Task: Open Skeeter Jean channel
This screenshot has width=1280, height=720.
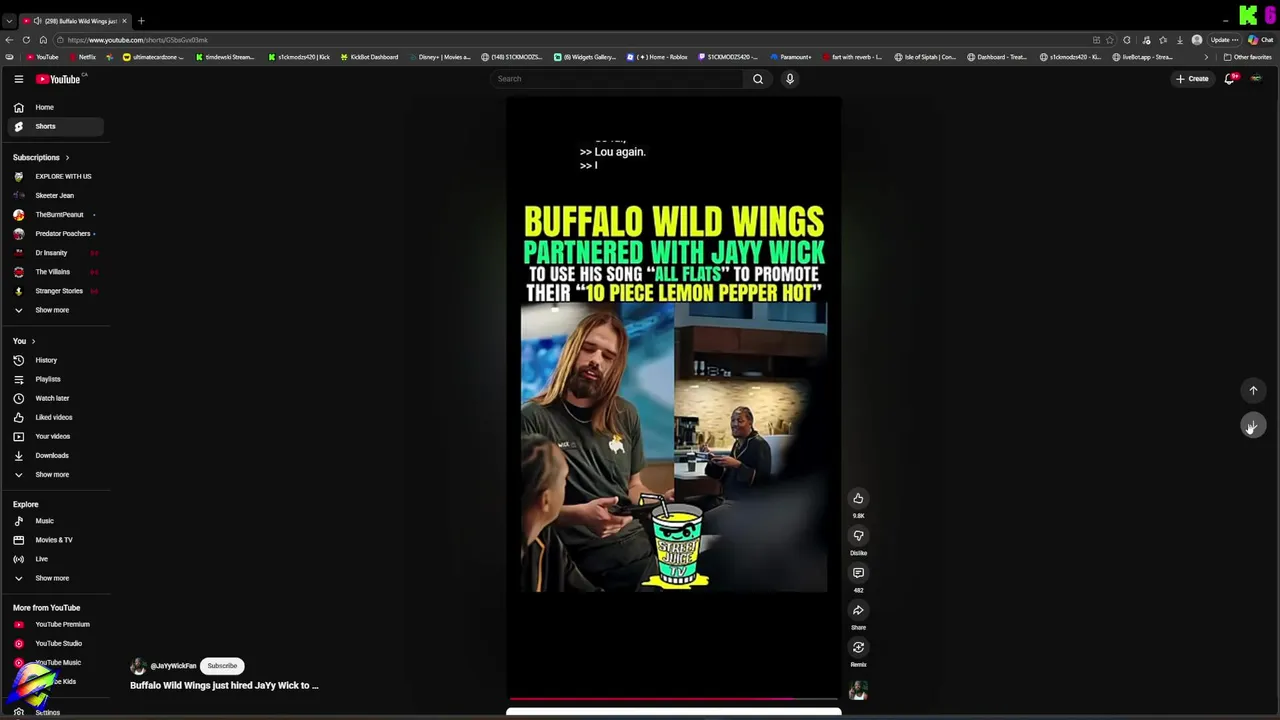Action: click(x=56, y=195)
